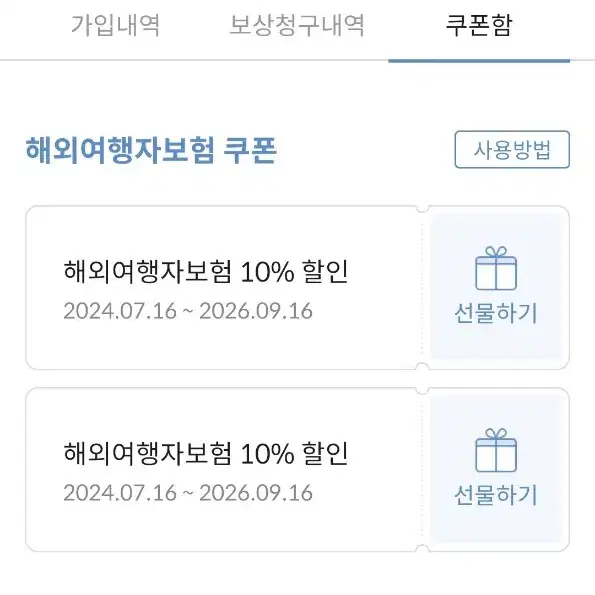
Task: Tap blue gift panel of first coupon
Action: [496, 287]
